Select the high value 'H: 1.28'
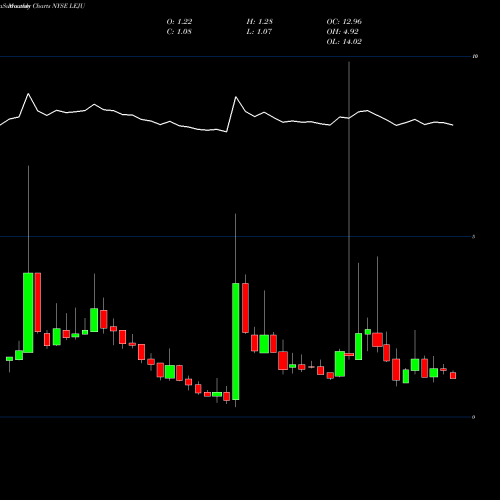 click(260, 22)
